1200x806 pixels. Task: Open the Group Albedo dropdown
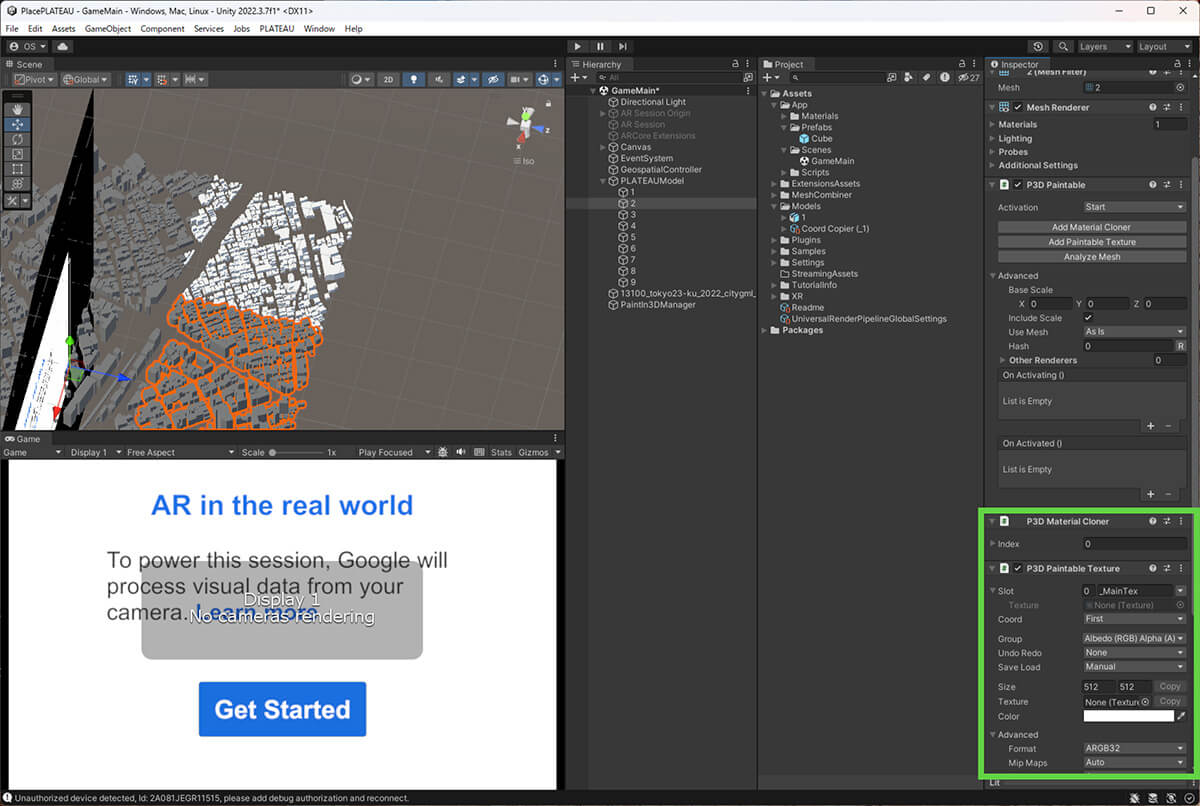tap(1134, 638)
